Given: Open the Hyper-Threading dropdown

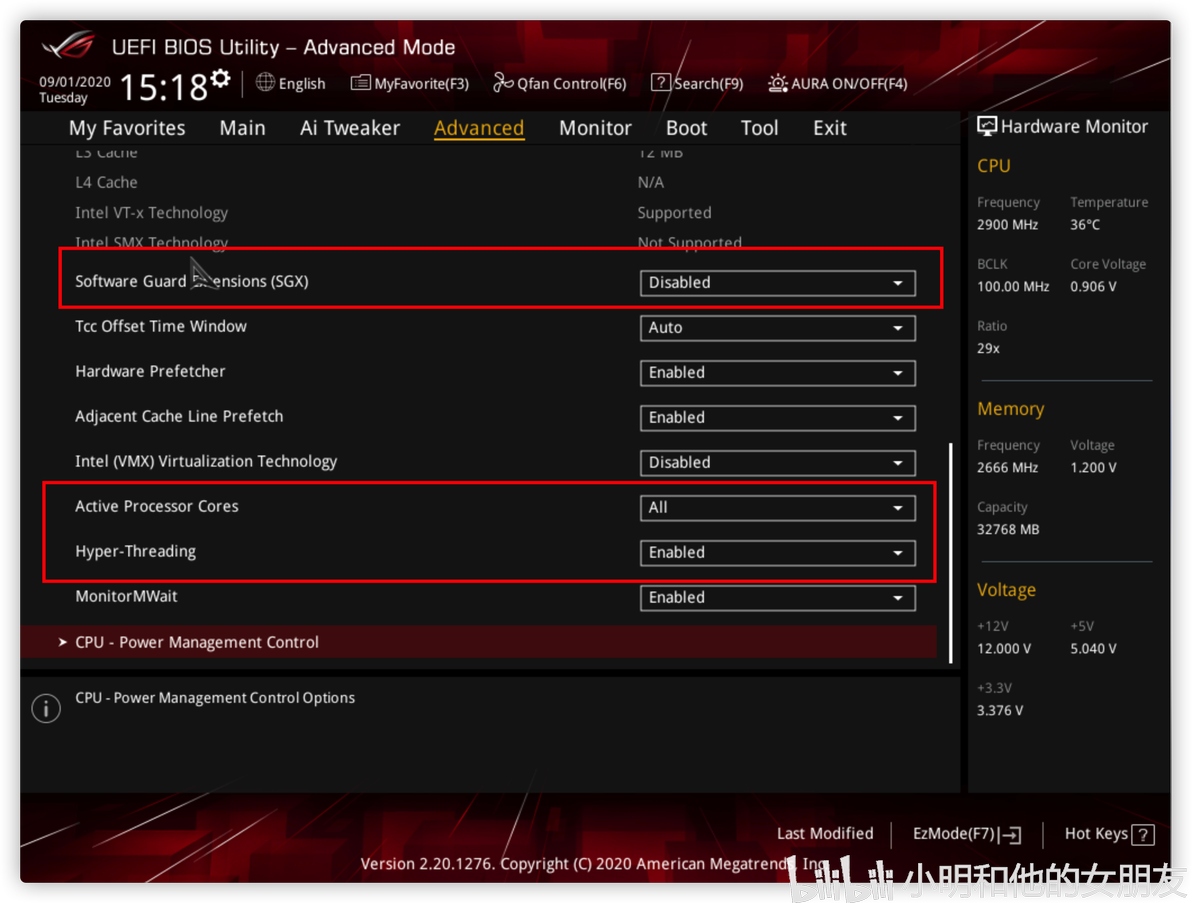Looking at the screenshot, I should pos(777,553).
